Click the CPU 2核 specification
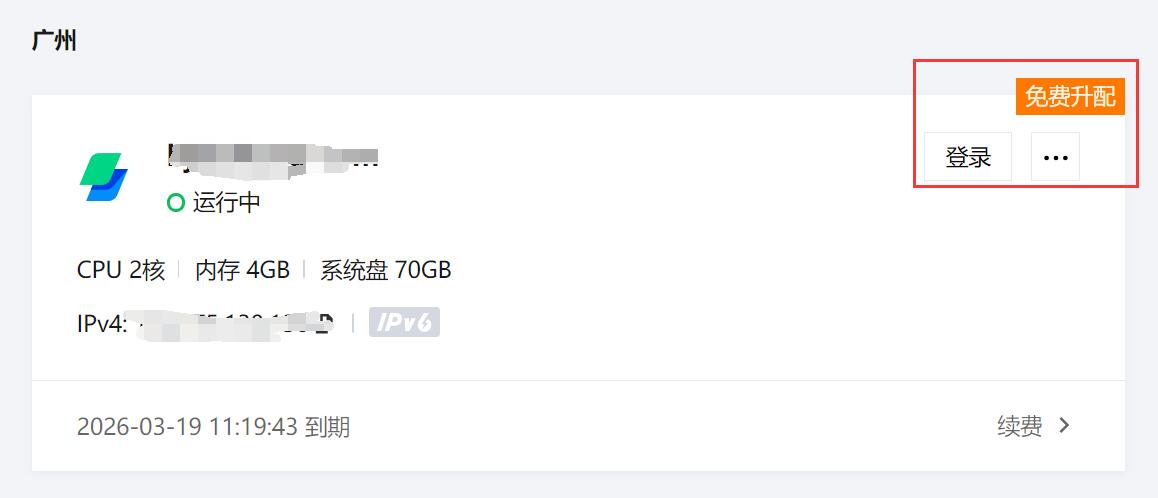This screenshot has width=1158, height=498. pyautogui.click(x=121, y=270)
